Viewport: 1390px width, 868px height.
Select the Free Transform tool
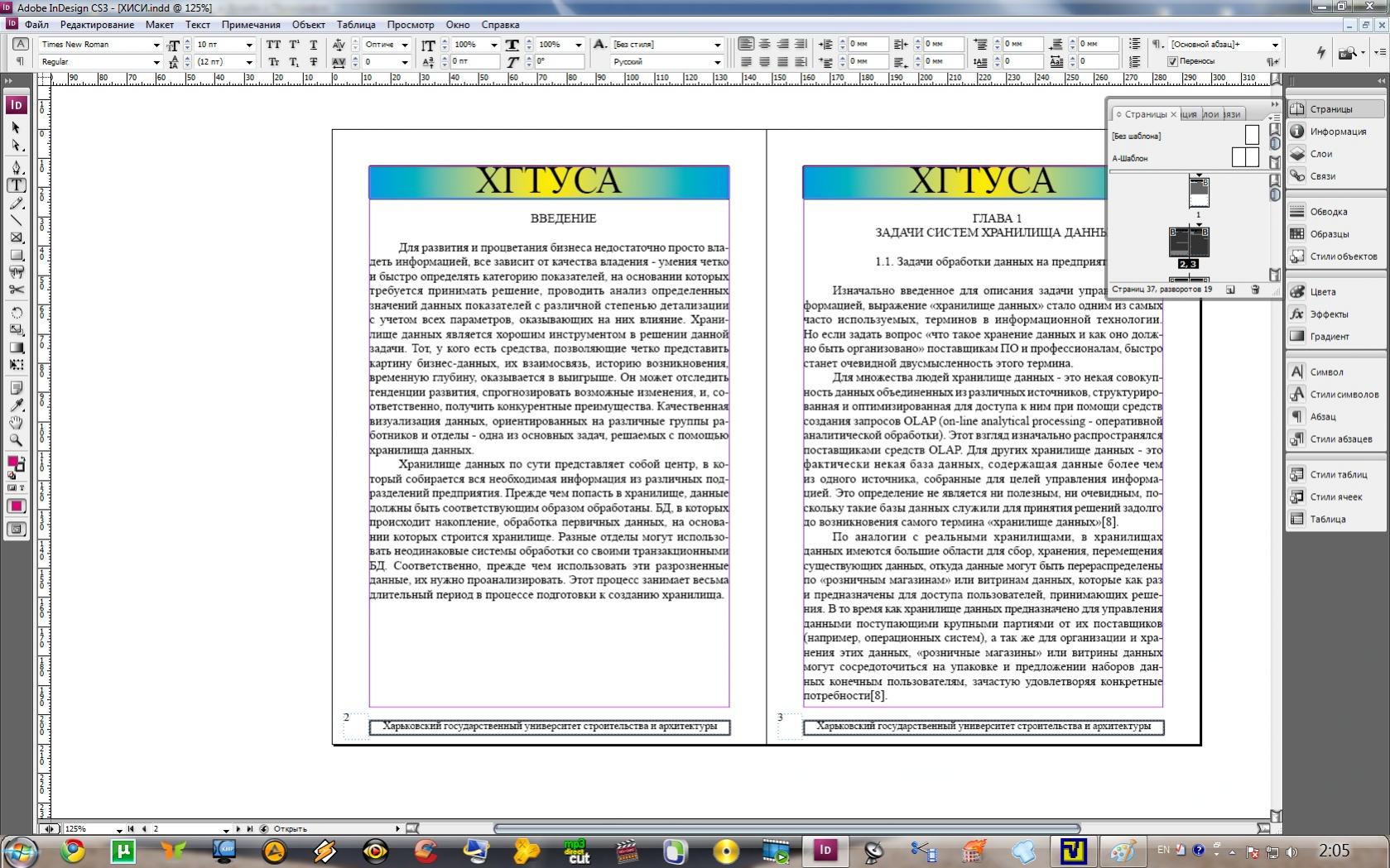point(16,365)
